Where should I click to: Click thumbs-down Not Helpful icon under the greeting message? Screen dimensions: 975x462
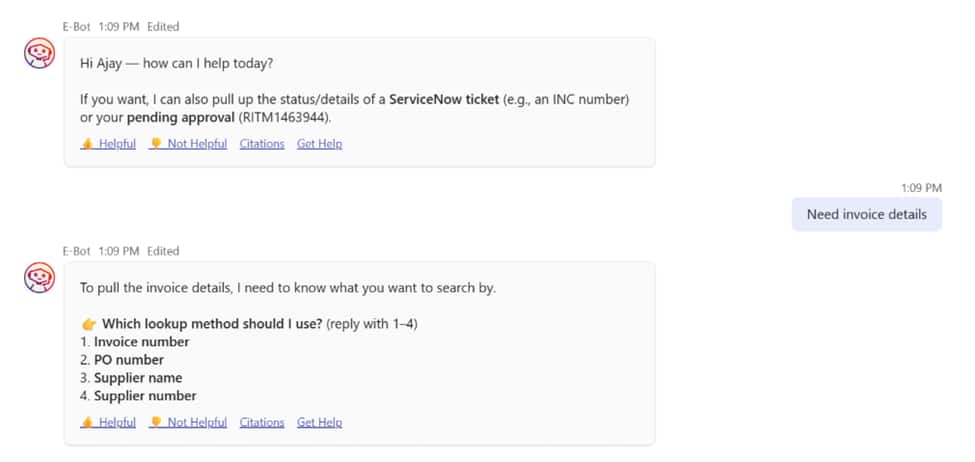click(x=156, y=144)
